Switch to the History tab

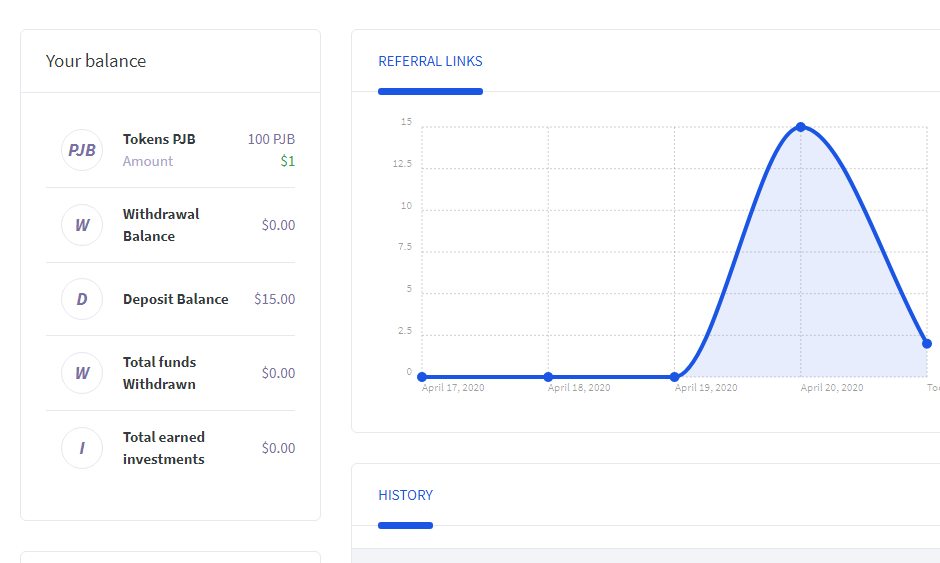click(405, 495)
